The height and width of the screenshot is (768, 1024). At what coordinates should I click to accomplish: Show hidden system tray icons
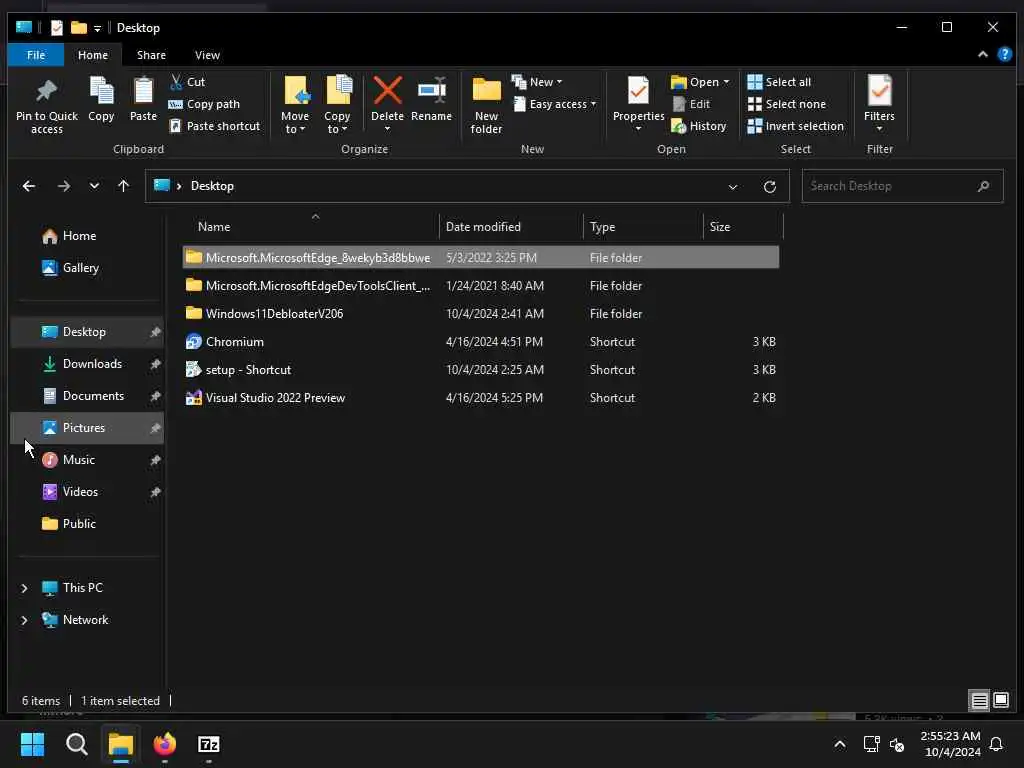tap(840, 744)
